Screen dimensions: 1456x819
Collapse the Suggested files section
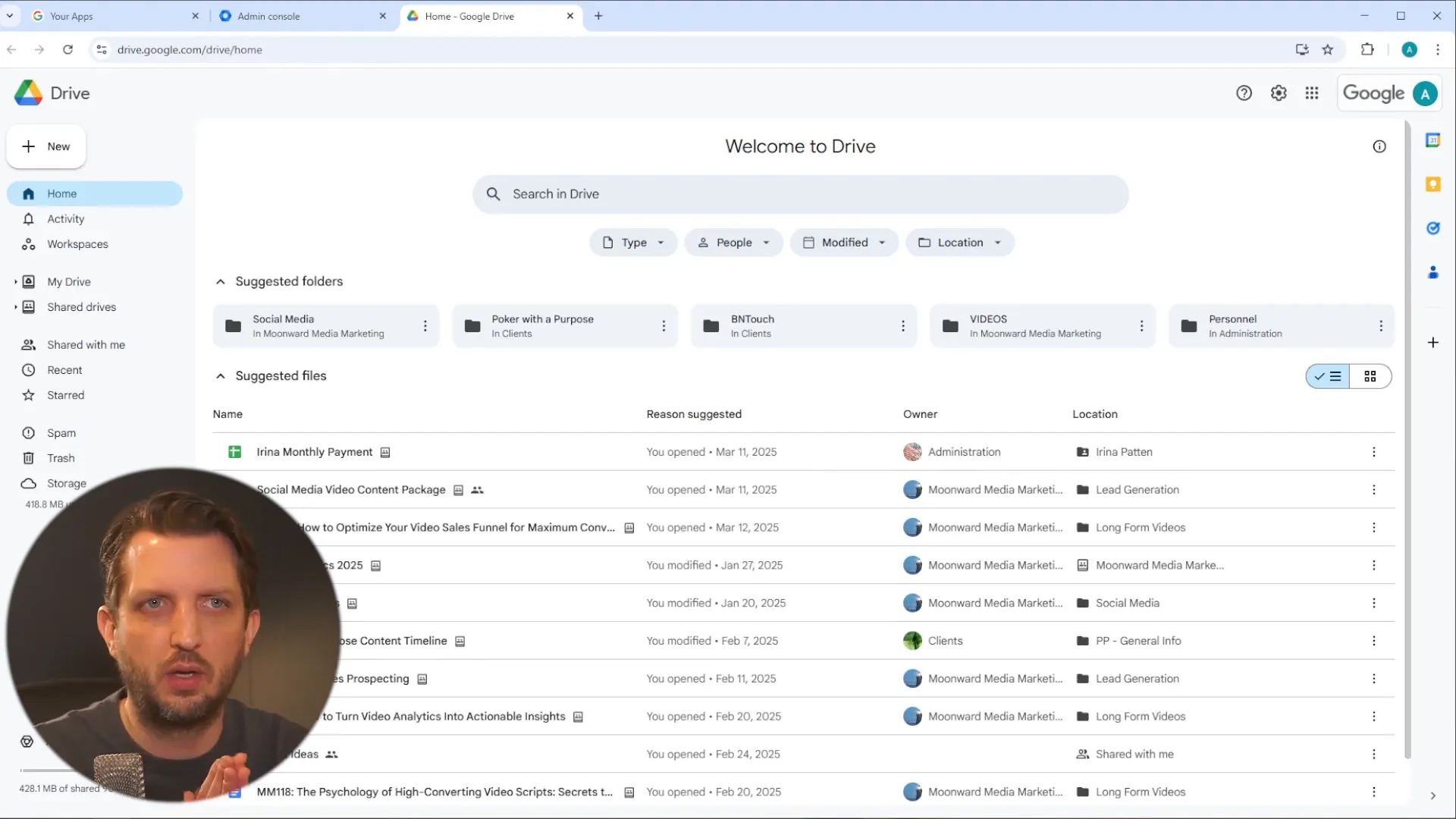click(220, 376)
